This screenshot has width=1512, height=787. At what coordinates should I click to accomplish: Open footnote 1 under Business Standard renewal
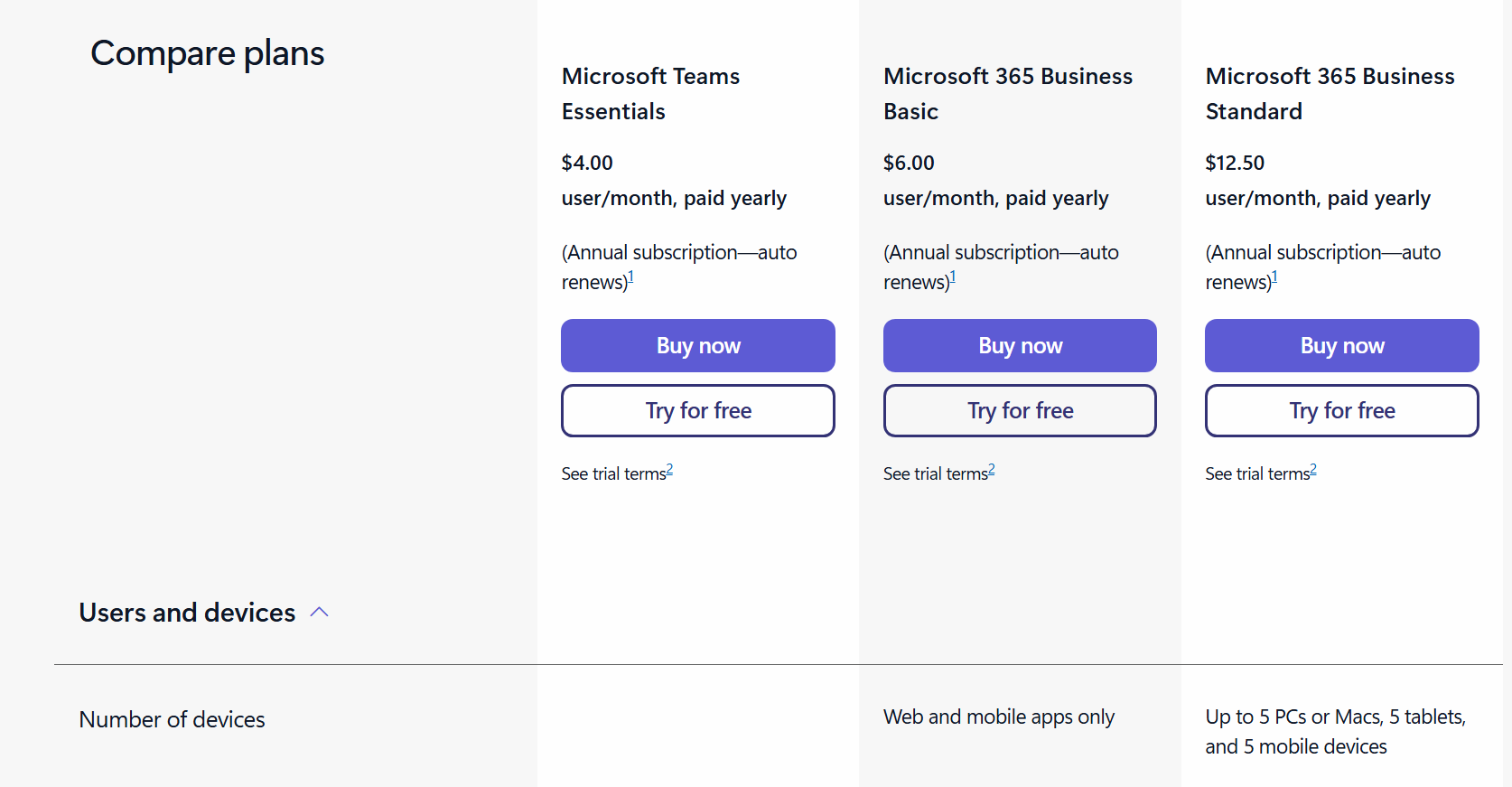pos(1274,277)
